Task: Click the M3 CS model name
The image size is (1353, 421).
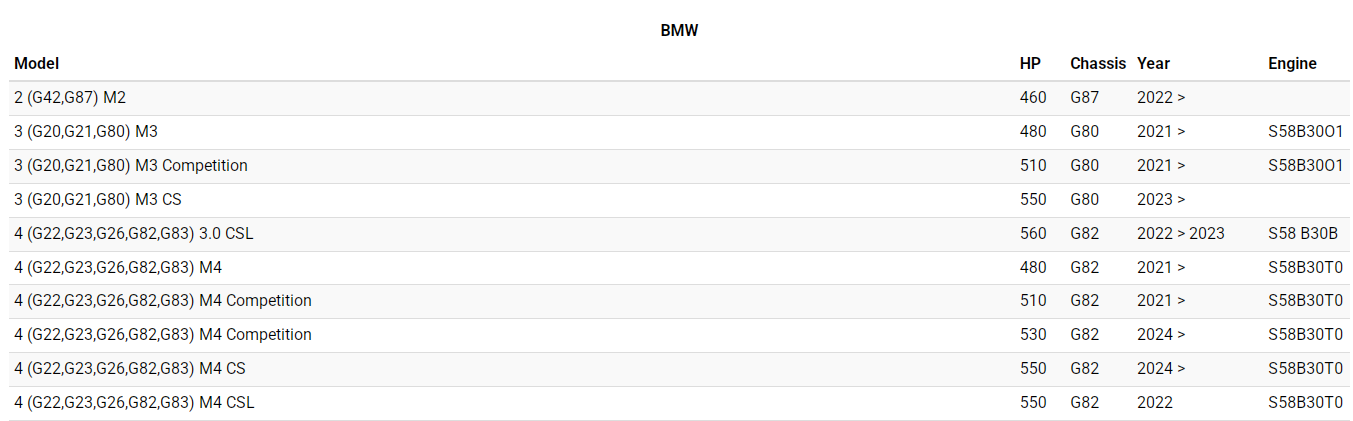Action: pos(98,200)
